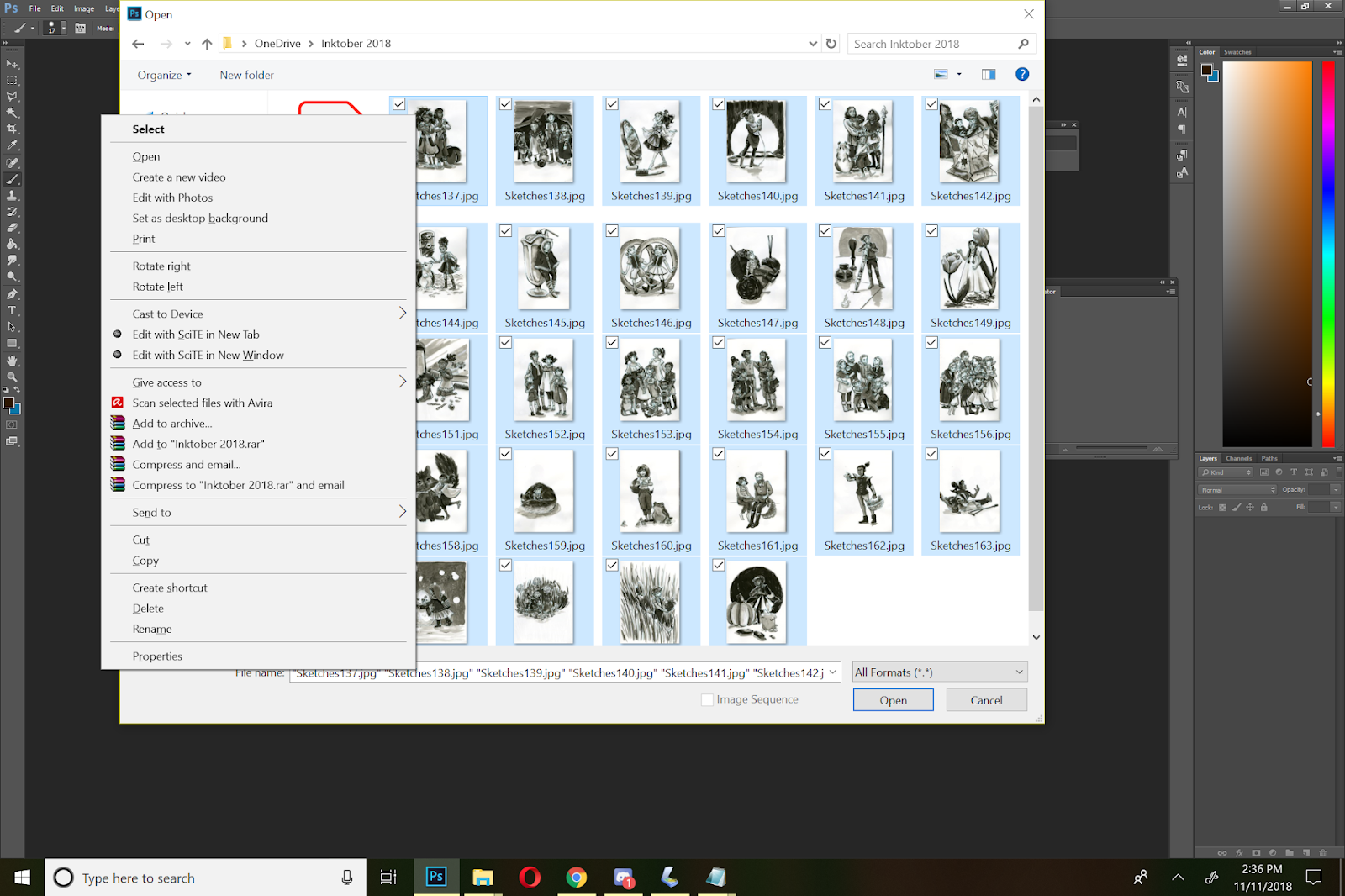Open the Normal blend mode dropdown
Viewport: 1345px width, 896px height.
[x=1237, y=490]
